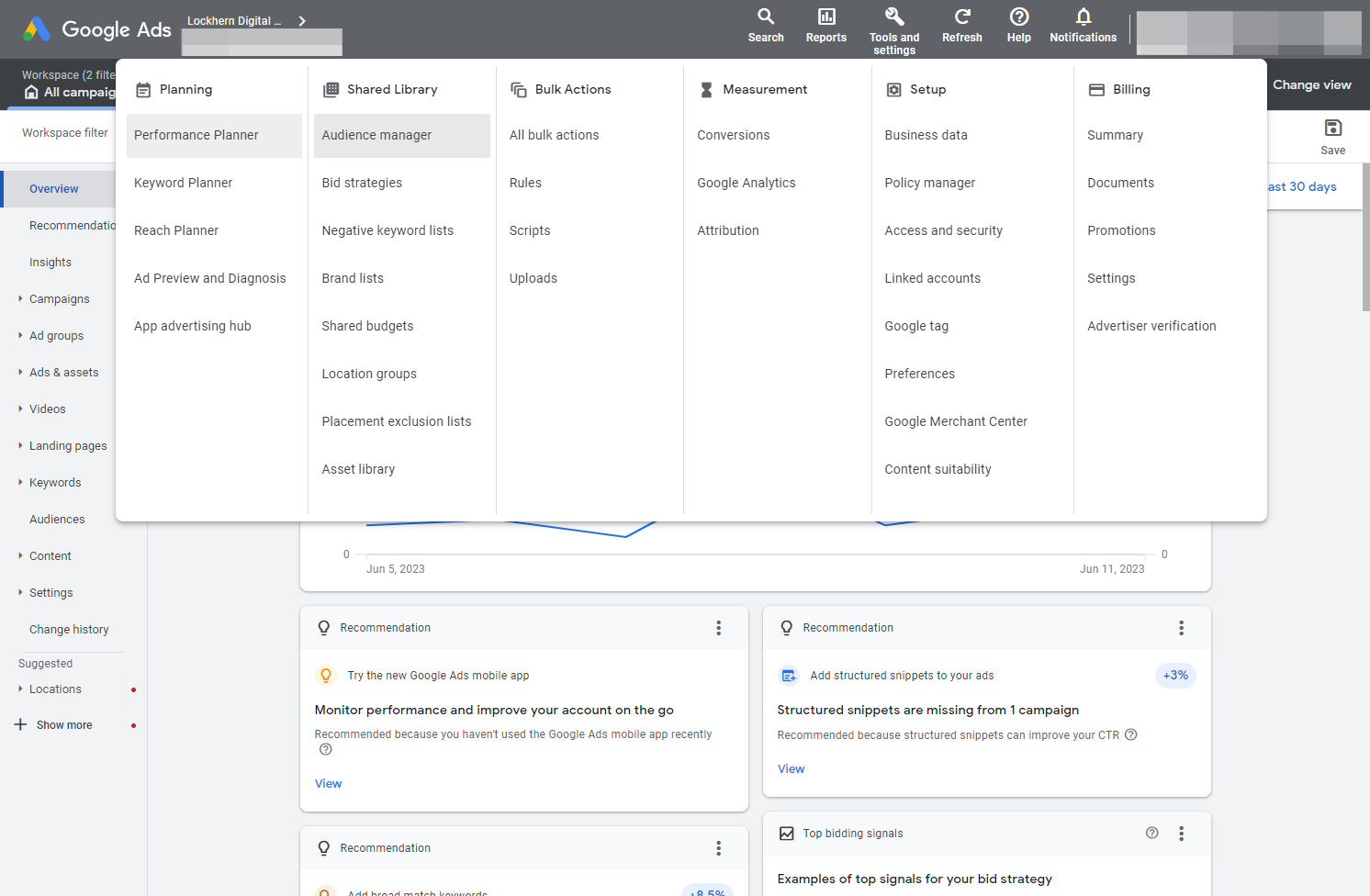Open Conversions under Measurement
The image size is (1370, 896).
coord(734,135)
